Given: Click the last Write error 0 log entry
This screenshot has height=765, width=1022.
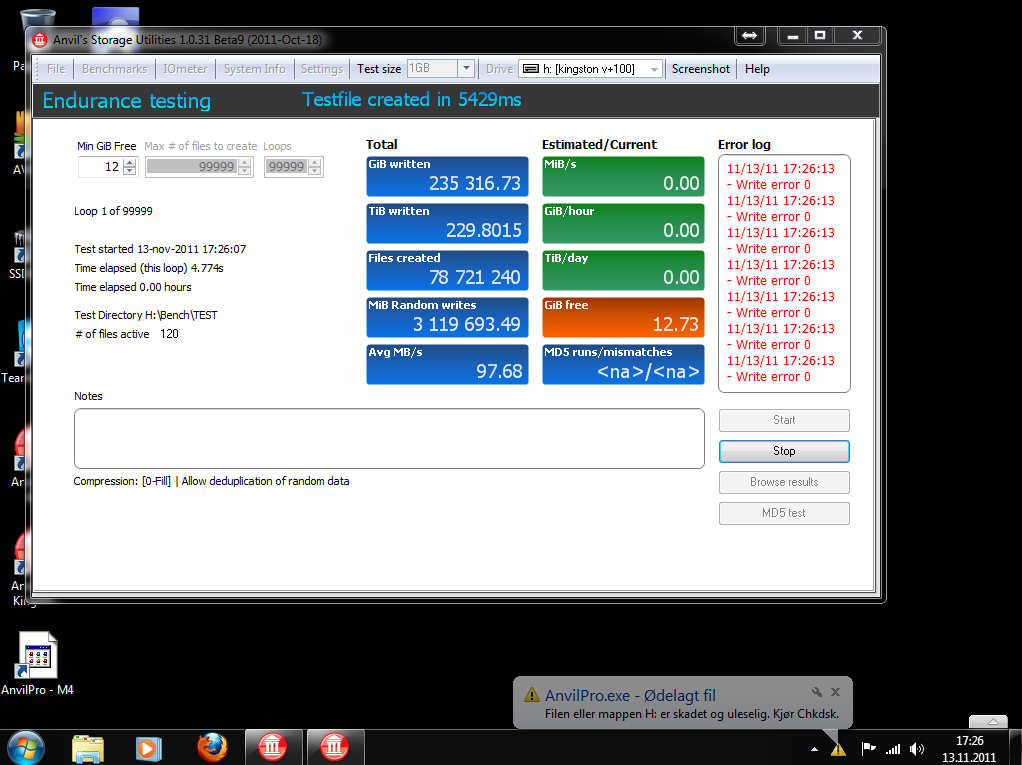Looking at the screenshot, I should (768, 377).
